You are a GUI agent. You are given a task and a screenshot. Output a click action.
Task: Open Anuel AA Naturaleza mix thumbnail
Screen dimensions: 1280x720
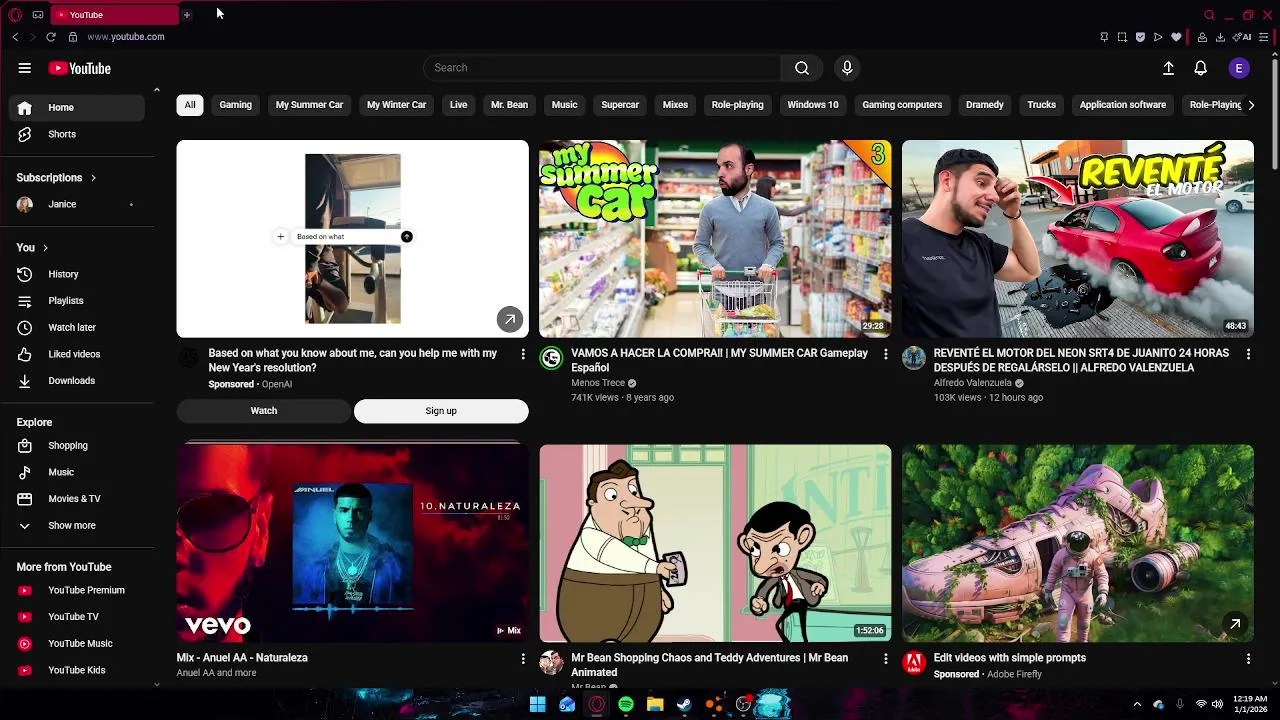click(353, 543)
